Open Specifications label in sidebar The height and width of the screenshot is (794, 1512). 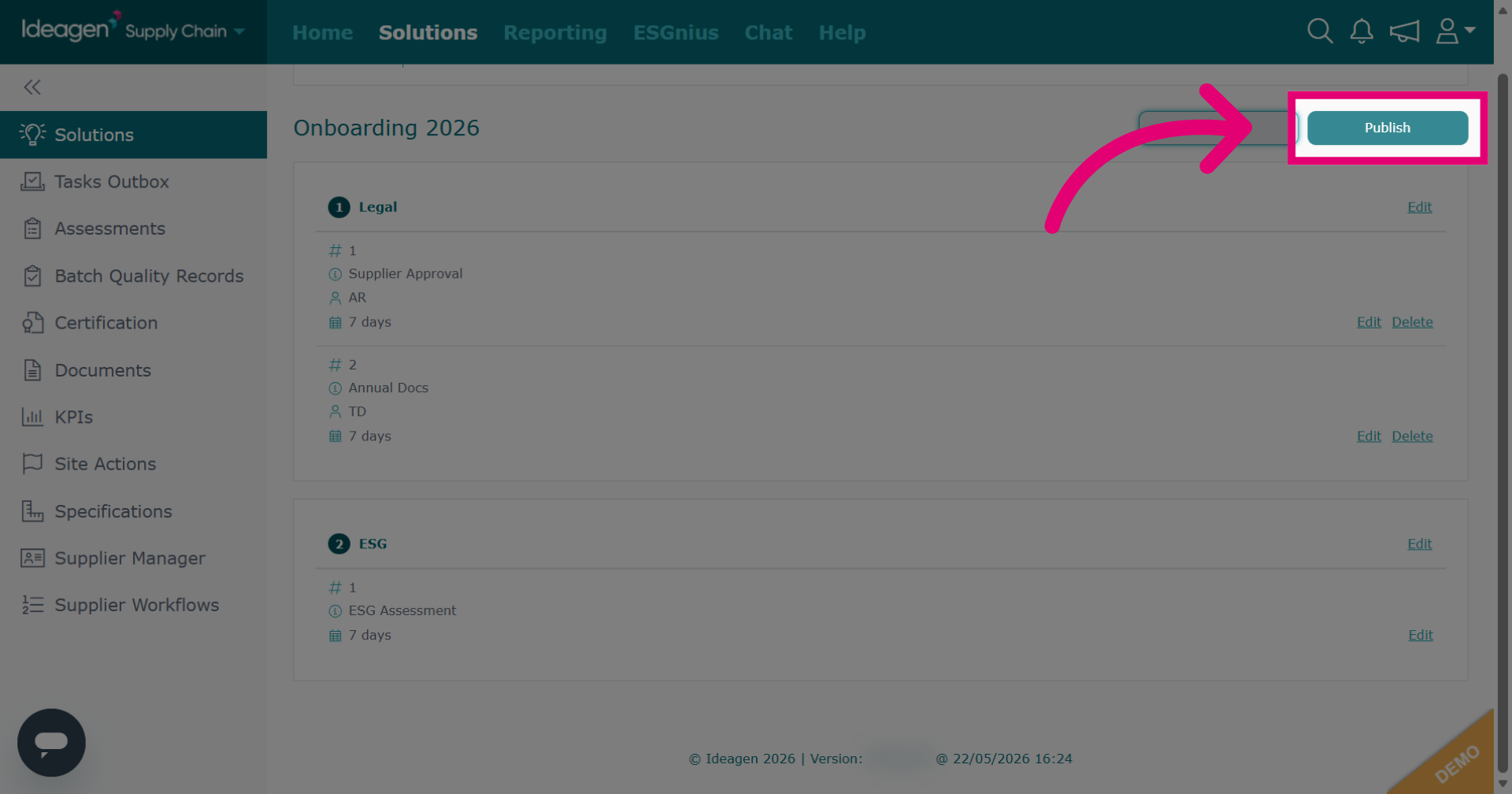[113, 512]
